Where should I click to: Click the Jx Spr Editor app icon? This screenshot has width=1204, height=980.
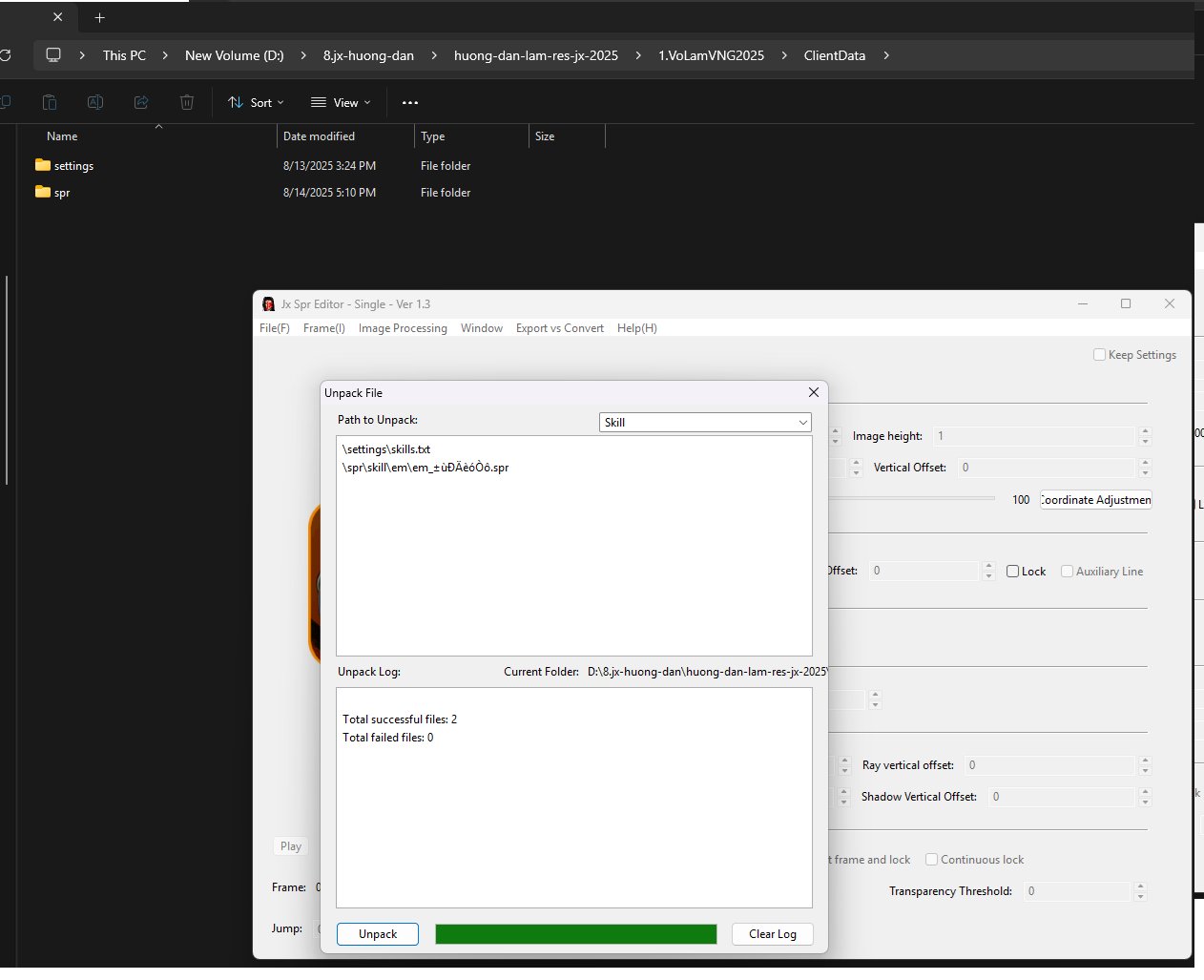coord(268,304)
